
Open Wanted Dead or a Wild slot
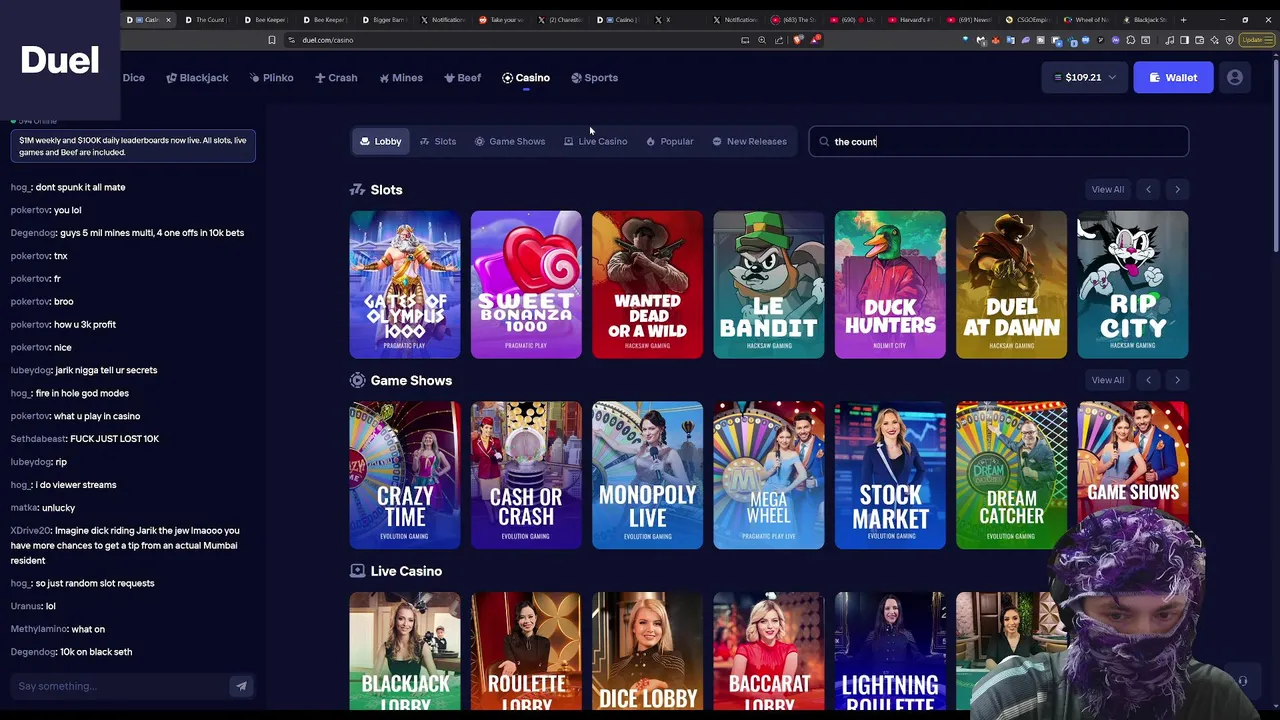click(x=647, y=284)
